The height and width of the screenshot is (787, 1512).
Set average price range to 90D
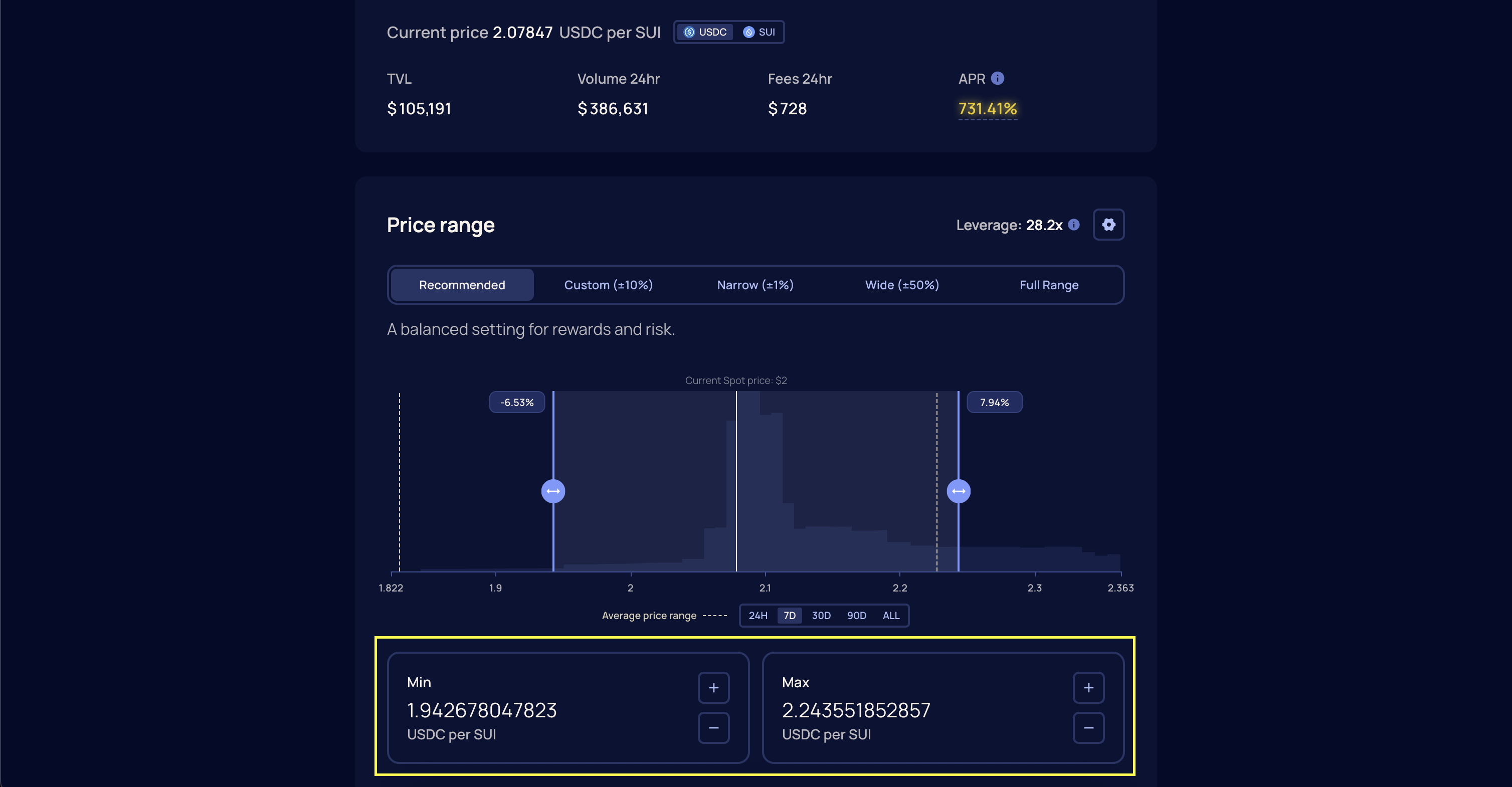pos(856,616)
